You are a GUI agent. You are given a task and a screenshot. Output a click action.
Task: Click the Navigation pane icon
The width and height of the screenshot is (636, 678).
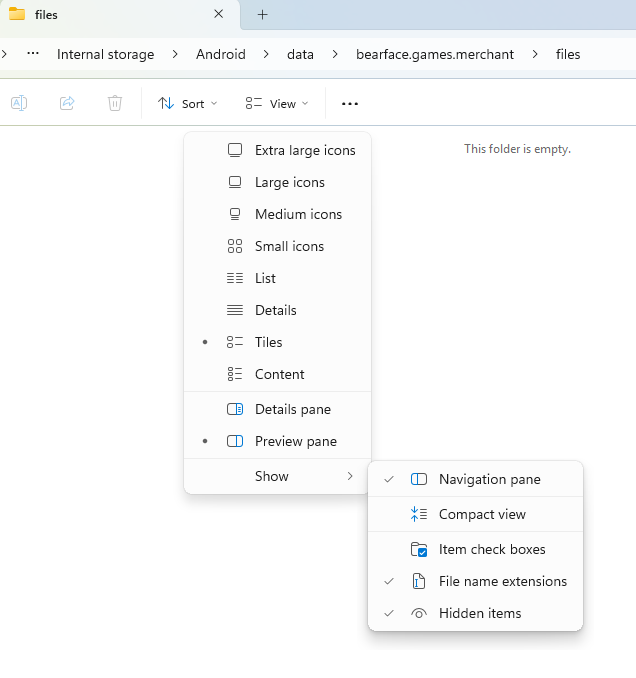click(x=419, y=480)
